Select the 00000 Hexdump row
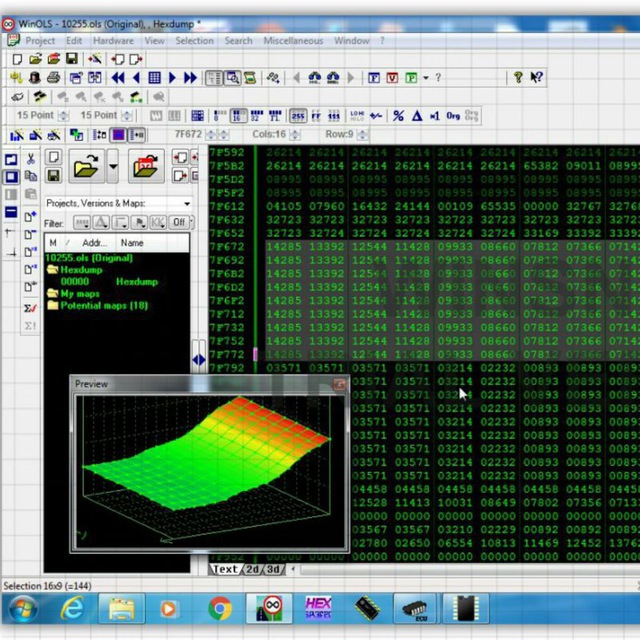 (x=109, y=282)
